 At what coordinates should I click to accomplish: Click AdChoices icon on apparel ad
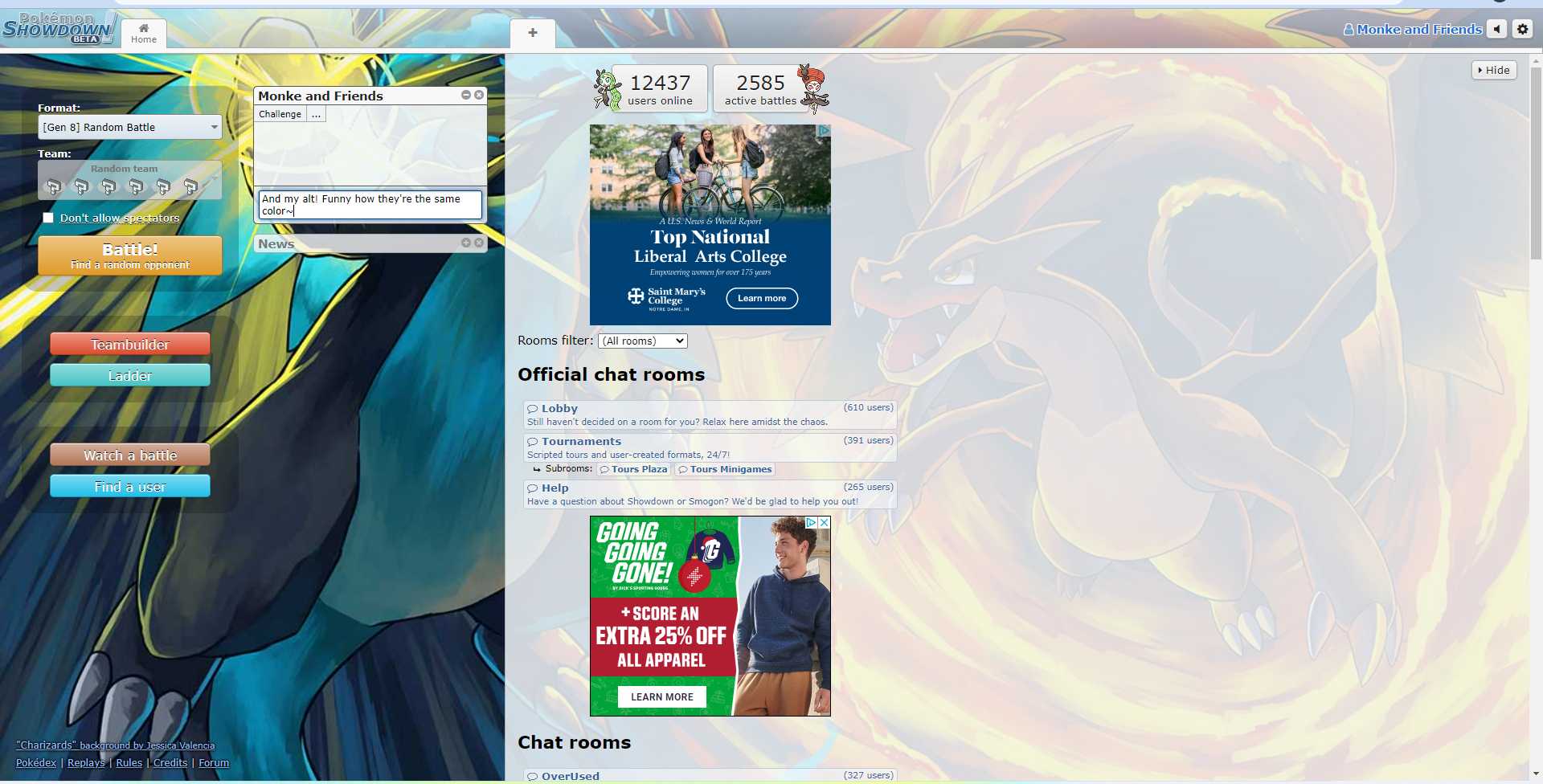812,522
